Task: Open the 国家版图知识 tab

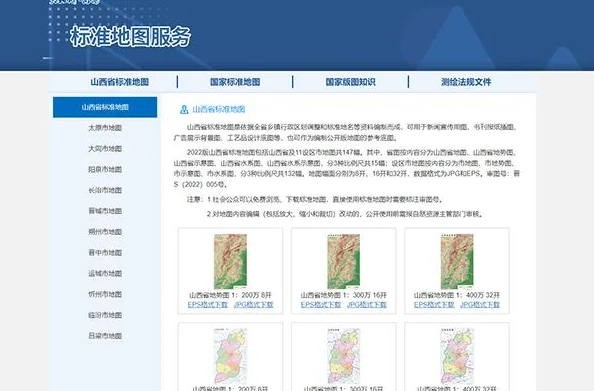Action: 350,82
